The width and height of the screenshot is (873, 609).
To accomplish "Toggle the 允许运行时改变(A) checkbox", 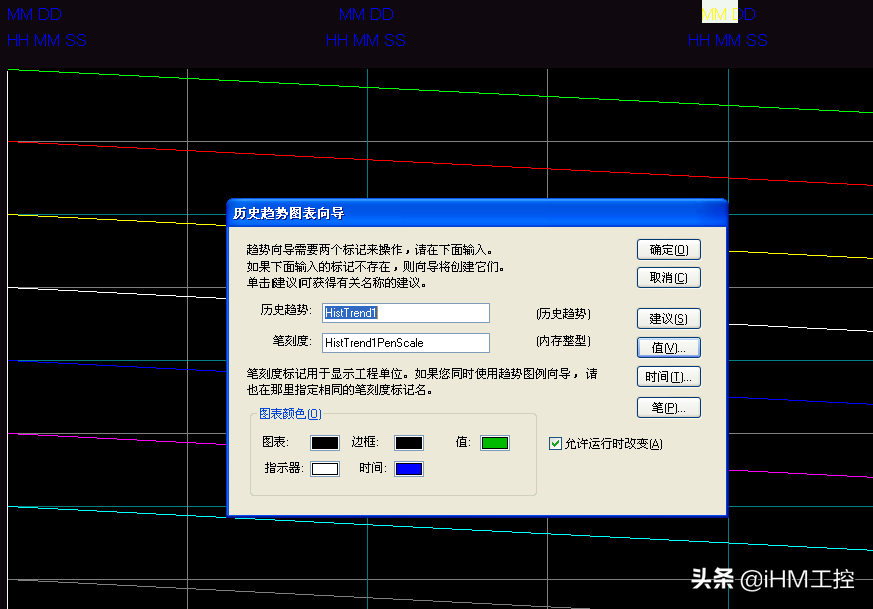I will click(556, 443).
